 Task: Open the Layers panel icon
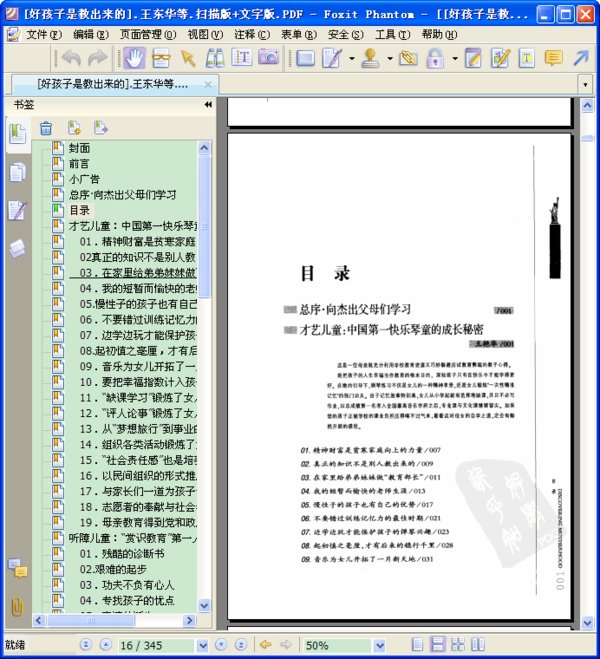[17, 249]
